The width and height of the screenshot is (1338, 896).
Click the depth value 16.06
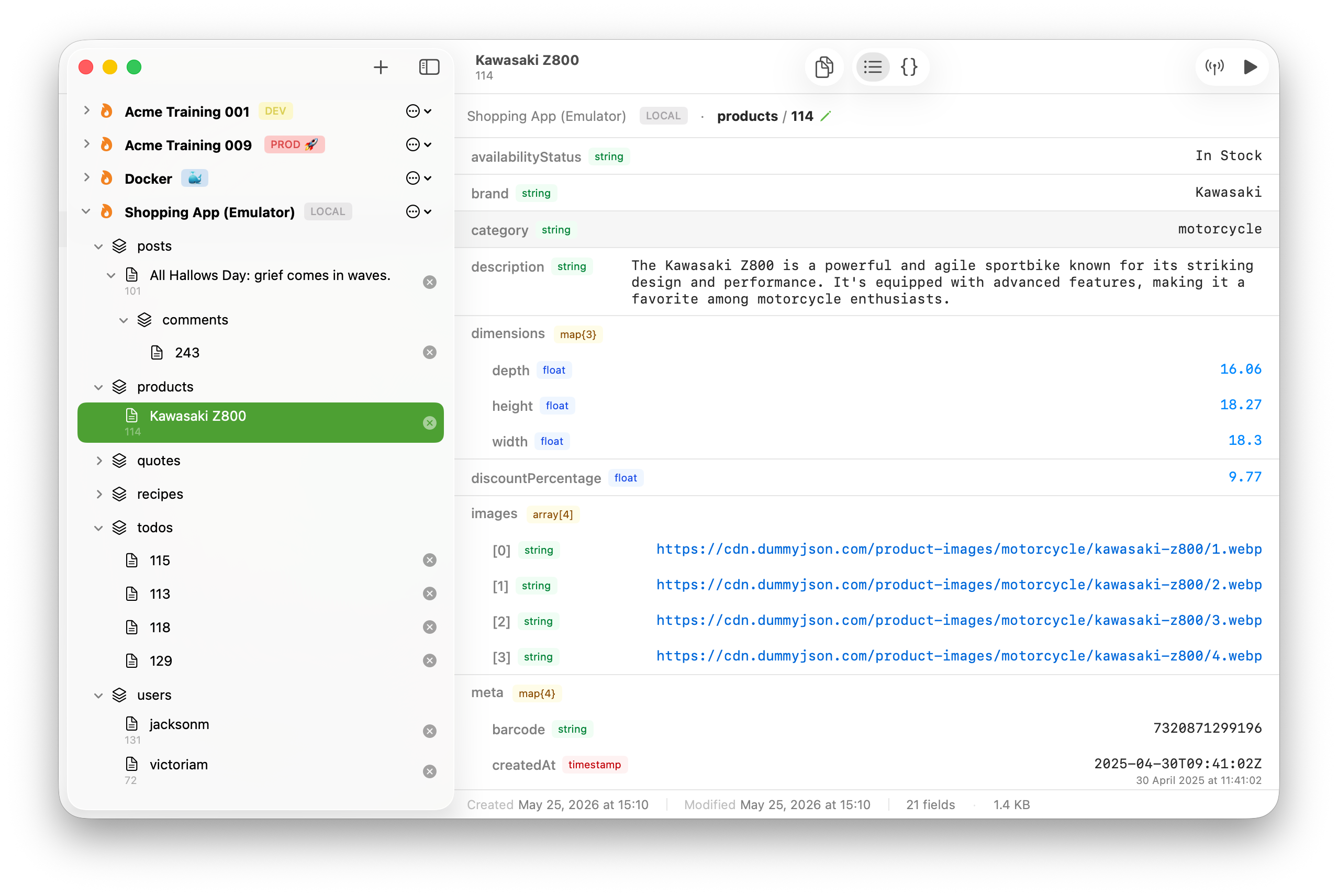coord(1240,369)
